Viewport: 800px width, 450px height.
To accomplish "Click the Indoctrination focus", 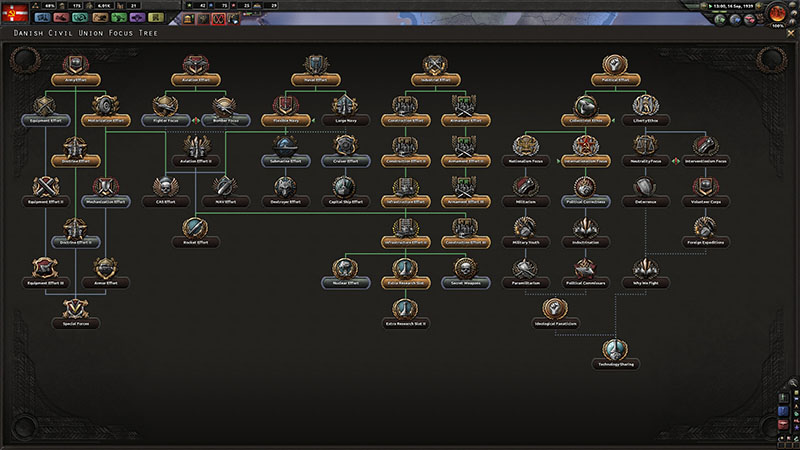I will click(x=586, y=233).
